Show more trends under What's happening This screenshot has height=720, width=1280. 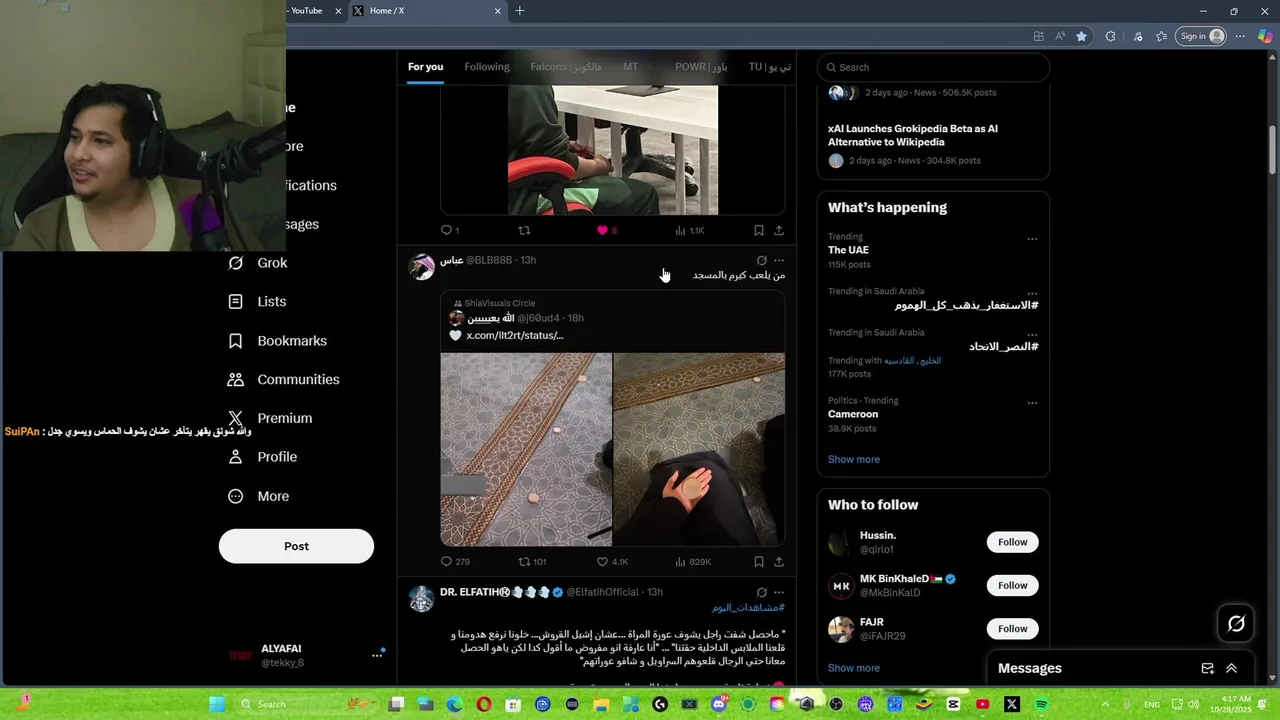[x=854, y=459]
